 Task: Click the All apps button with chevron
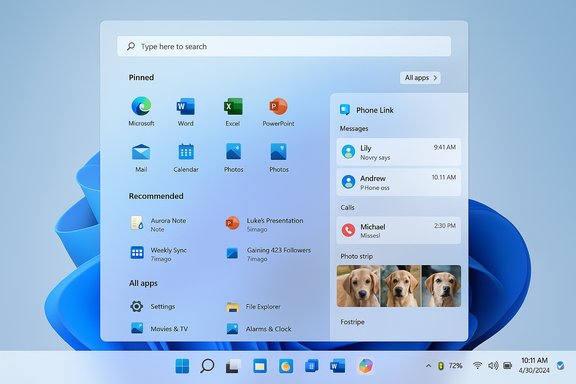[x=420, y=78]
